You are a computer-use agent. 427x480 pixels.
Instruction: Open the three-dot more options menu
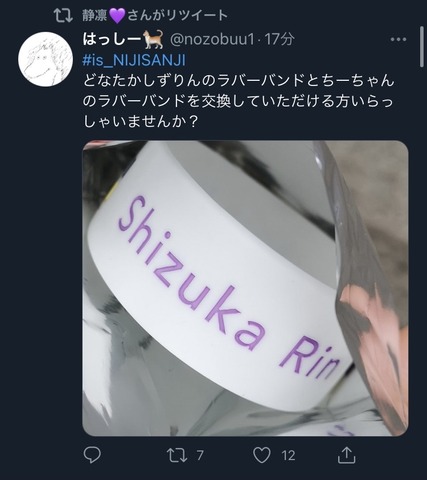(398, 39)
